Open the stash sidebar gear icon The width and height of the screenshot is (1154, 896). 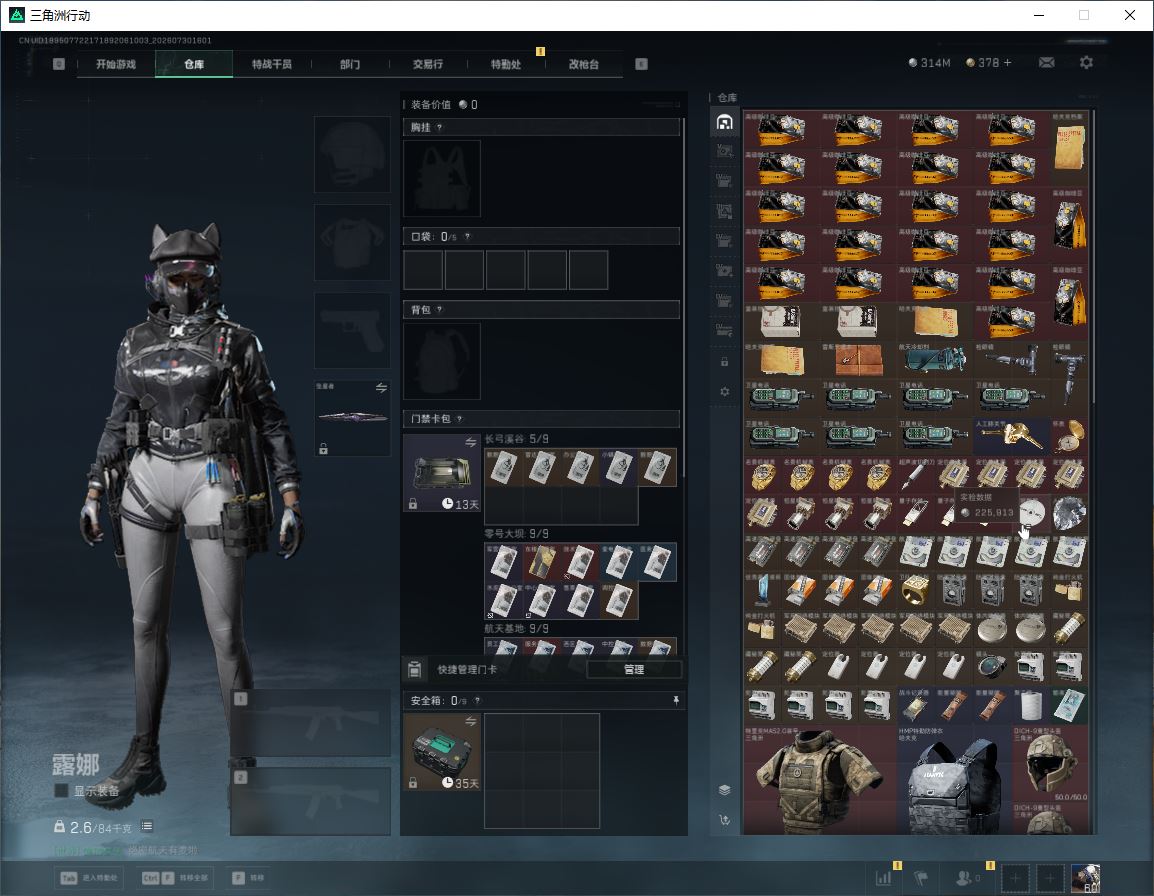724,392
